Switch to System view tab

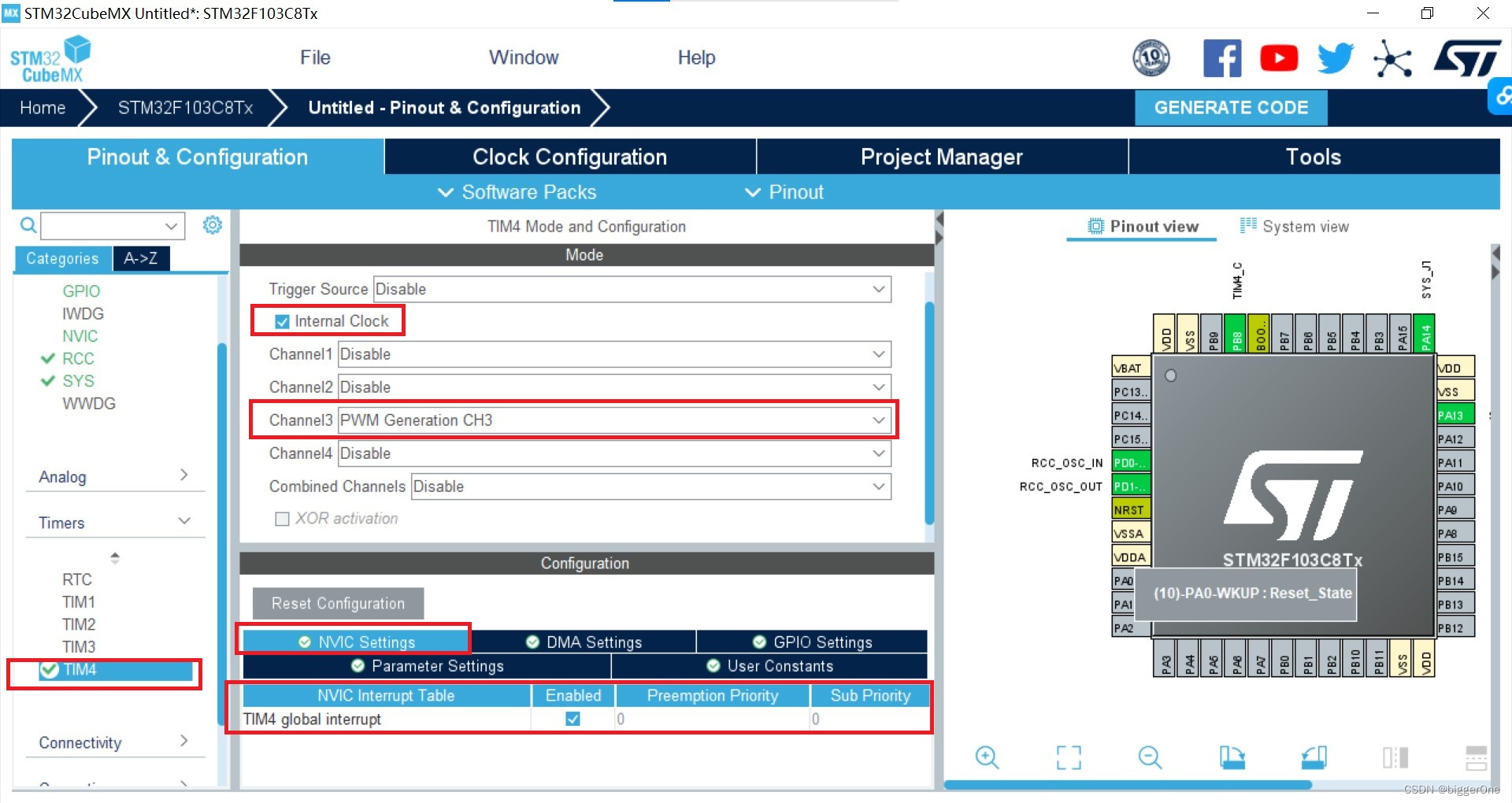click(1294, 226)
